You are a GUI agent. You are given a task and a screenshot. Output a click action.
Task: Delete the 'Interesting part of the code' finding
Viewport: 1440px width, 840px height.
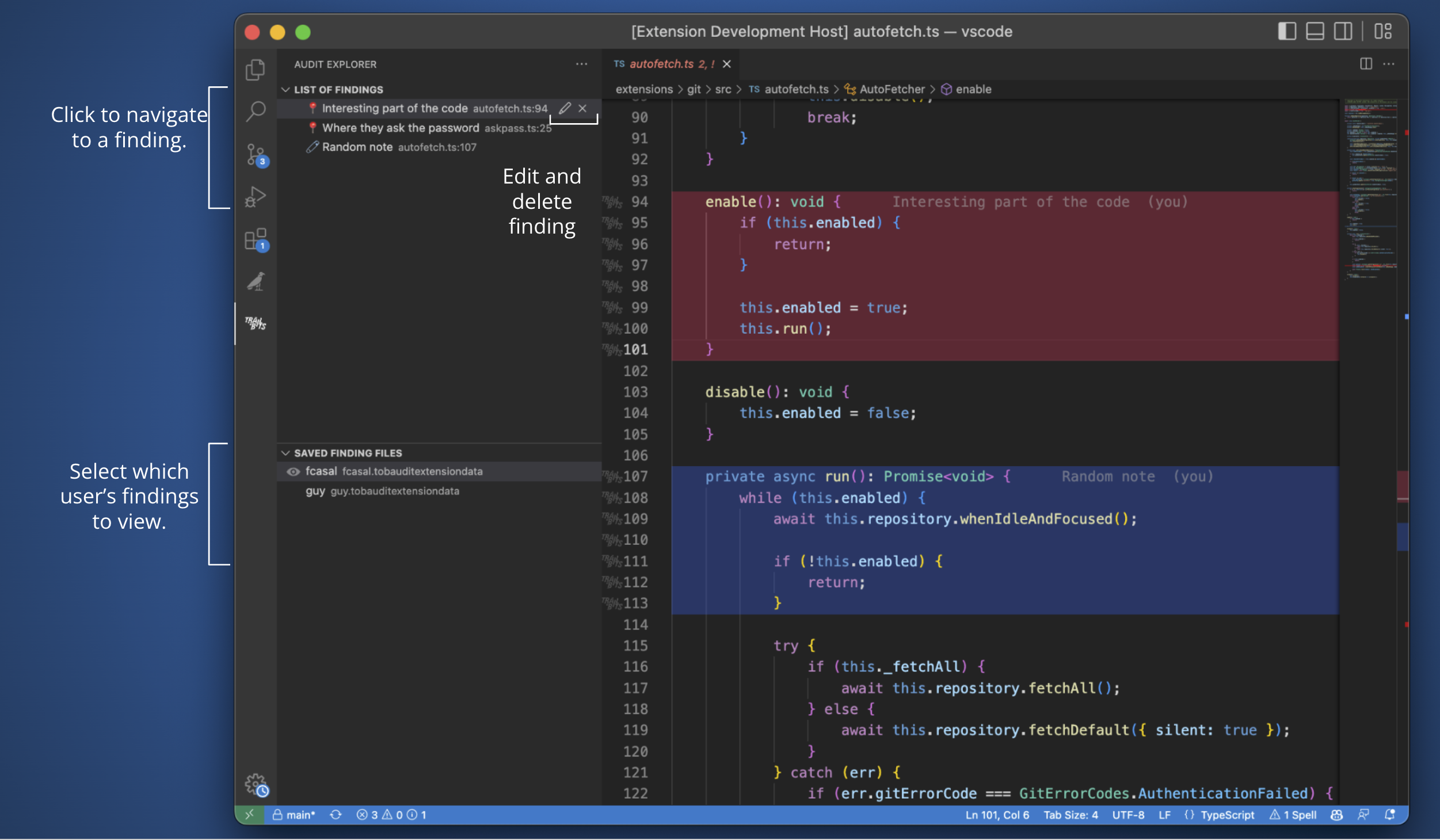tap(582, 108)
